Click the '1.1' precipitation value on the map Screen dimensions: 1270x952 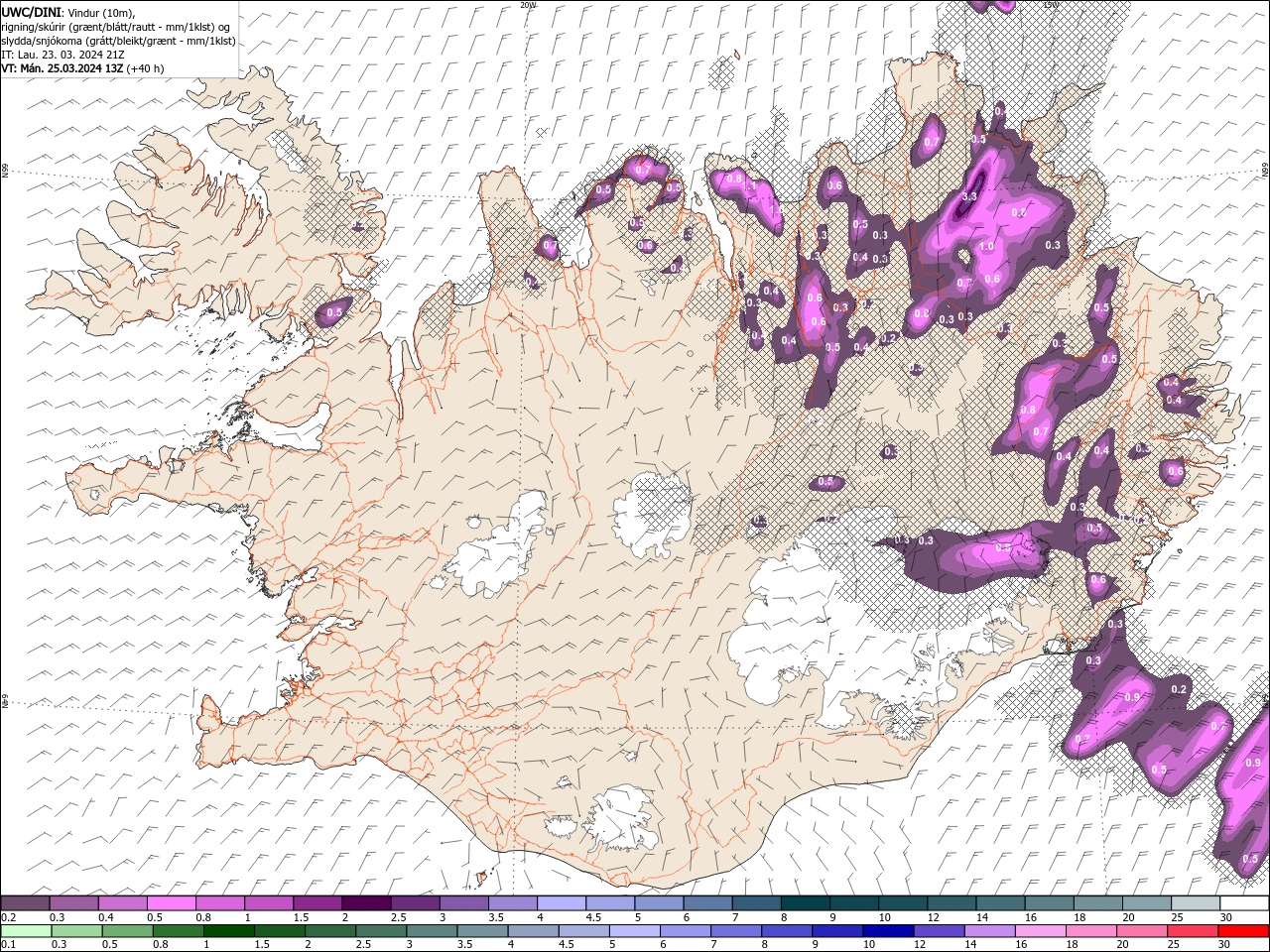pyautogui.click(x=750, y=185)
